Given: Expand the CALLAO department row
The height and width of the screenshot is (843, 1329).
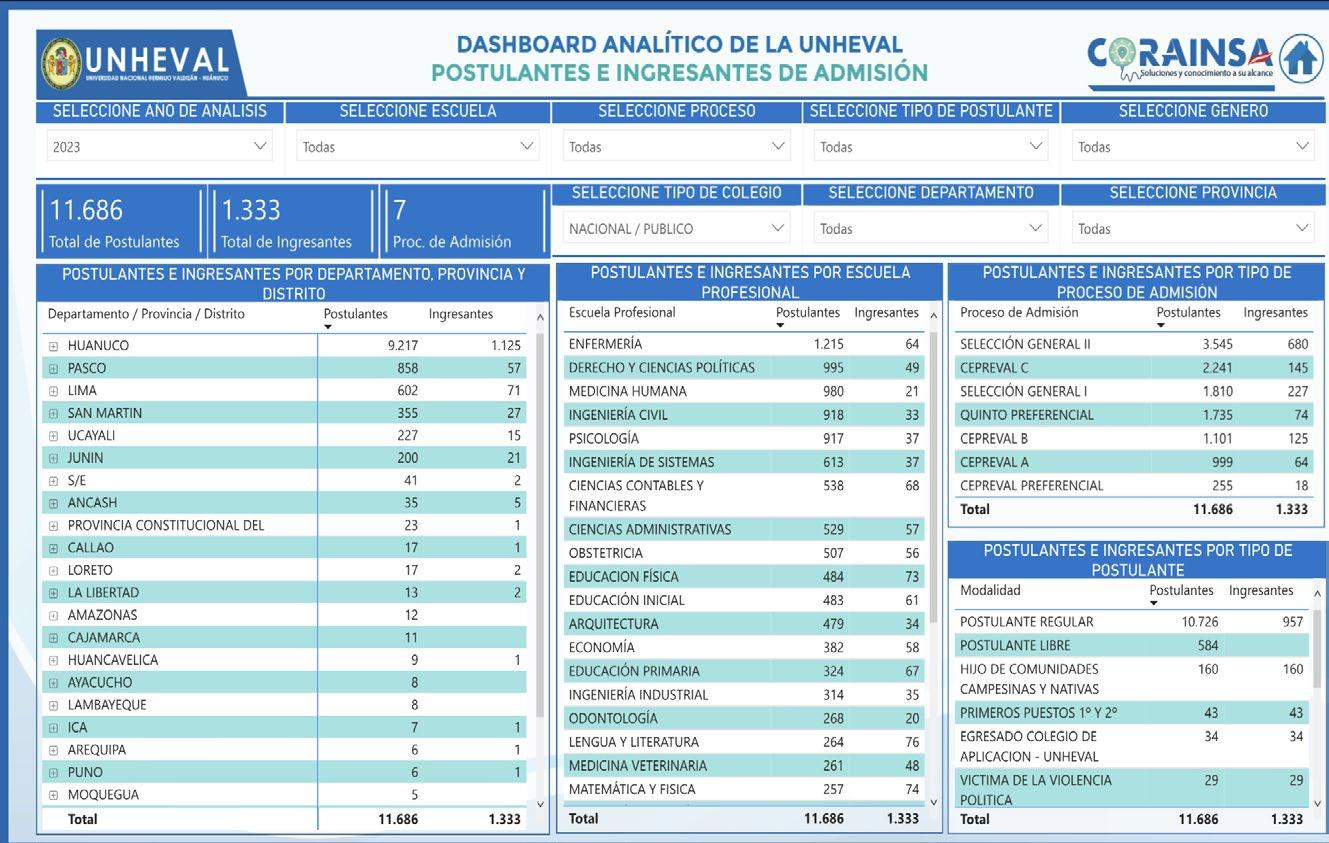Looking at the screenshot, I should [54, 548].
